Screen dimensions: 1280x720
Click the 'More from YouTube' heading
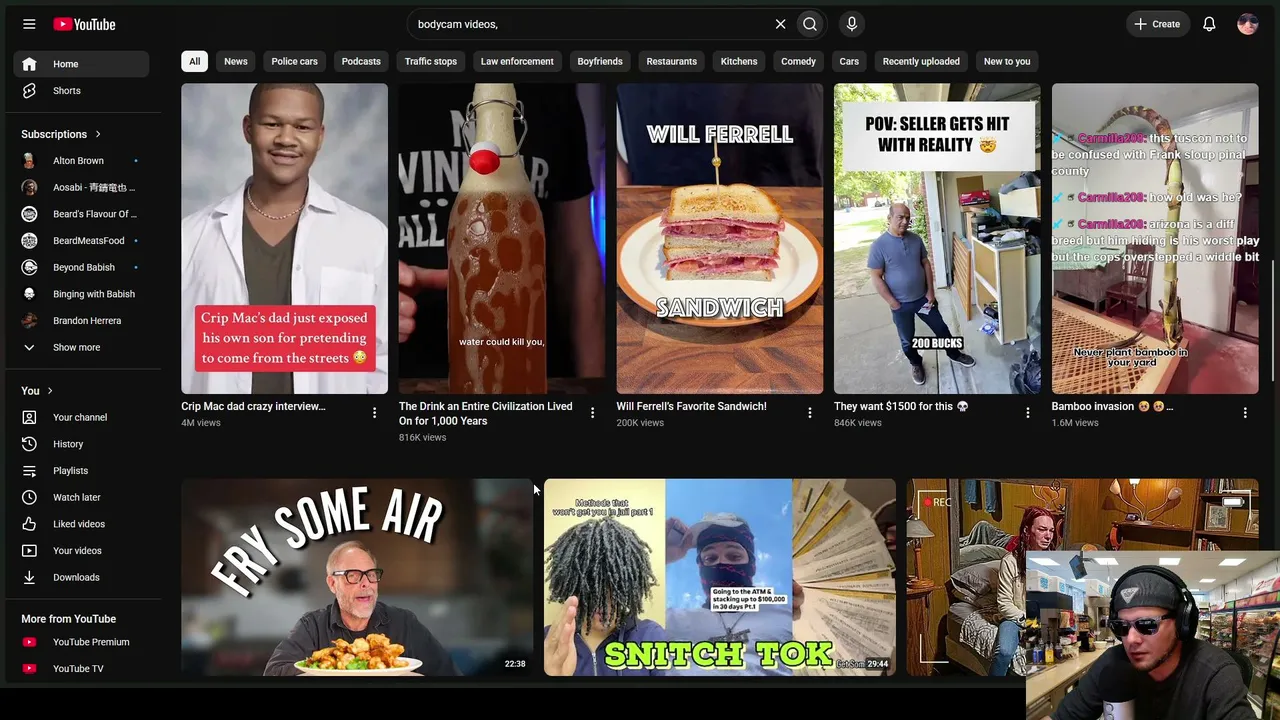coord(68,619)
